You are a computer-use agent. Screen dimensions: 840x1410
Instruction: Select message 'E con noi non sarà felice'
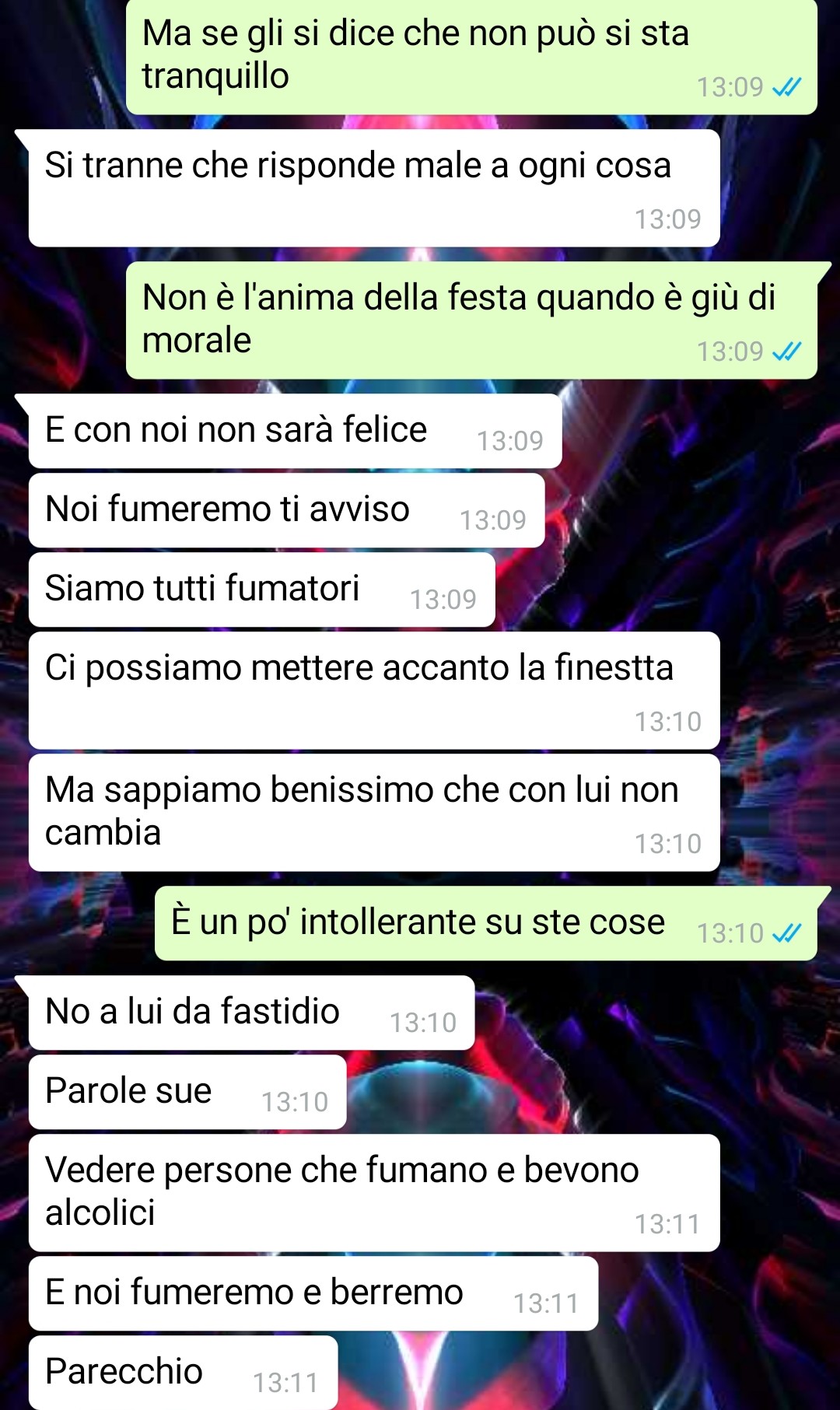(x=296, y=431)
